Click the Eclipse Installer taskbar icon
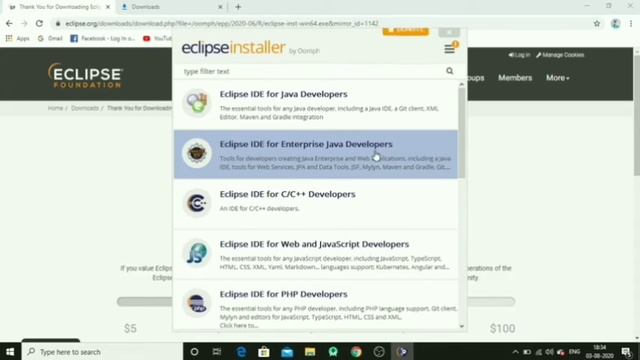This screenshot has width=640, height=360. 402,351
